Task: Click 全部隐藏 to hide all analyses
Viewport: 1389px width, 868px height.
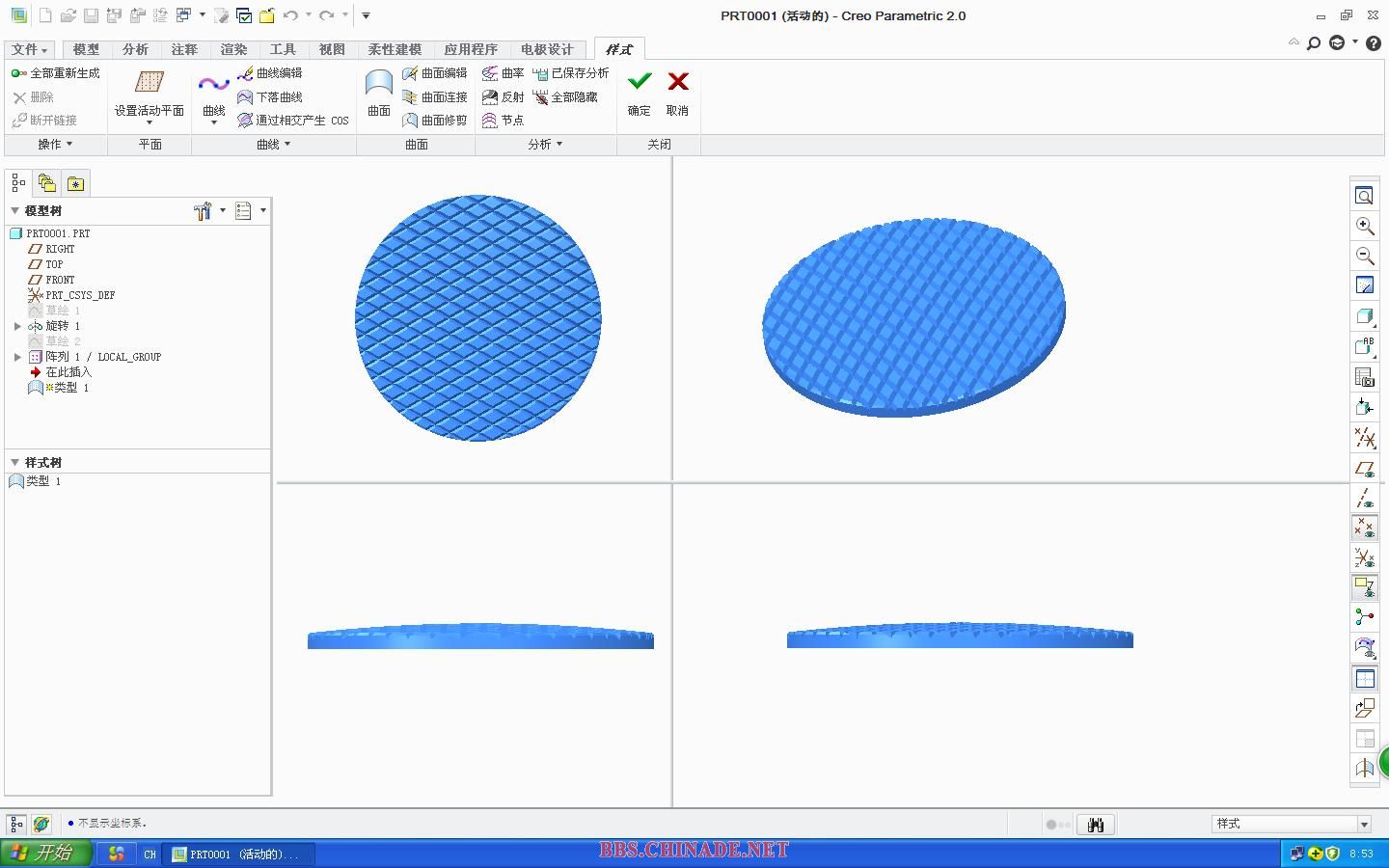Action: click(x=564, y=97)
